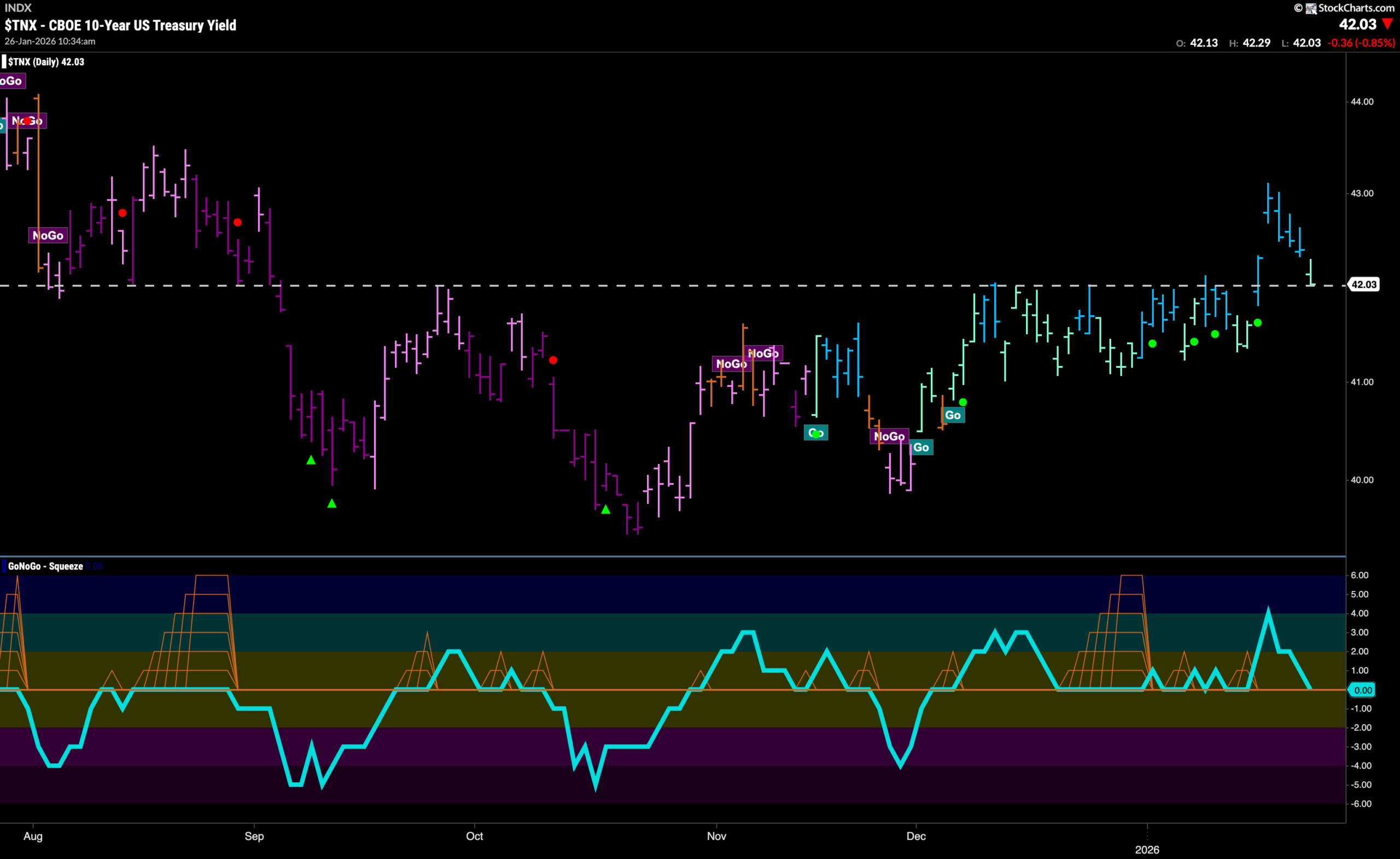
Task: Click the large 42.03 last price in header
Action: point(1357,24)
